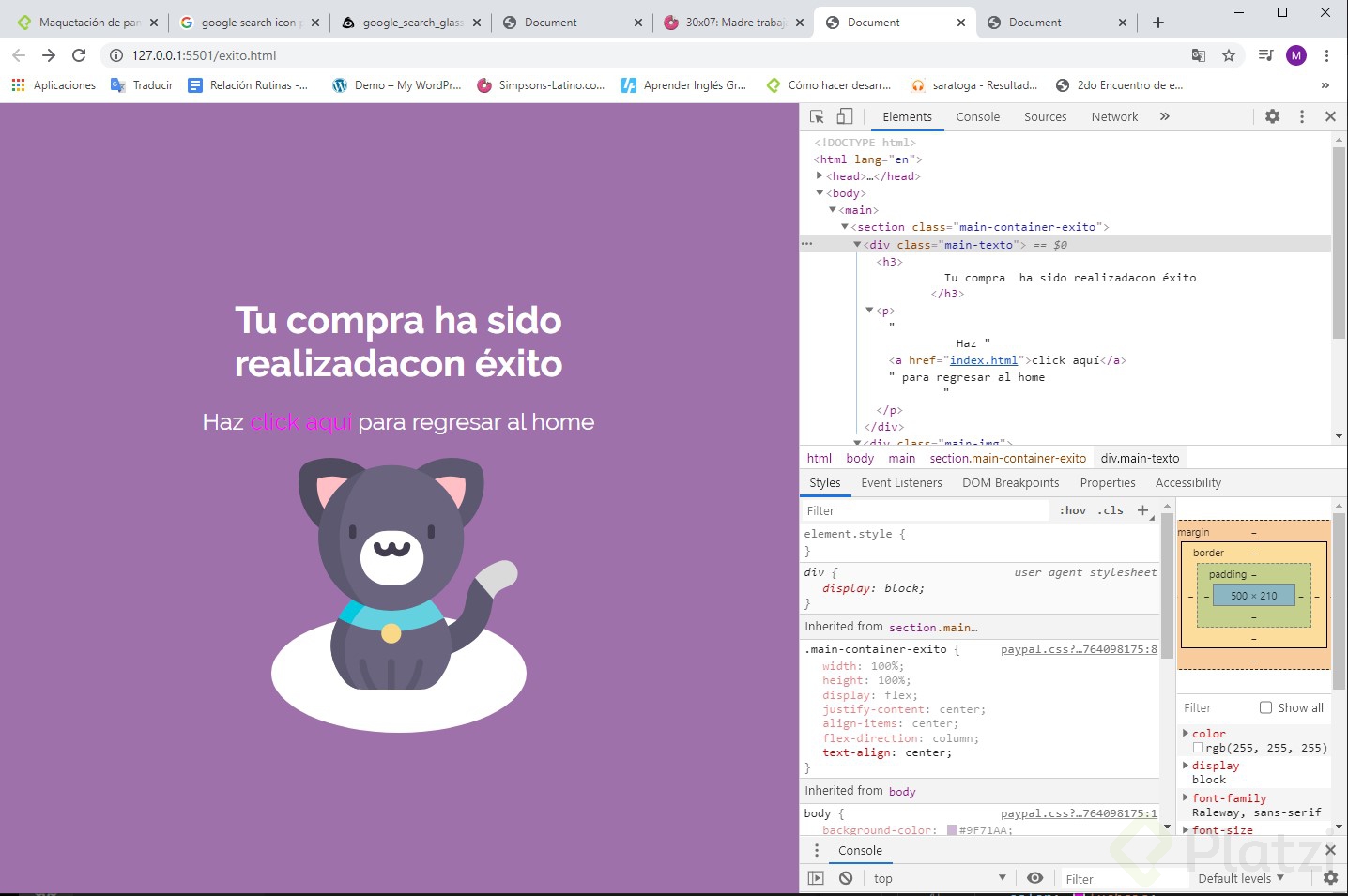Image resolution: width=1348 pixels, height=896 pixels.
Task: Toggle the device emulation mode icon
Action: (x=843, y=116)
